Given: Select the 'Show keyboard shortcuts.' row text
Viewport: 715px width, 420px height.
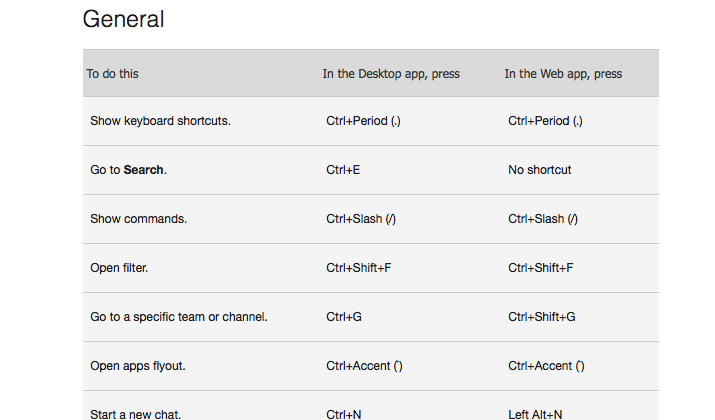Looking at the screenshot, I should tap(161, 121).
